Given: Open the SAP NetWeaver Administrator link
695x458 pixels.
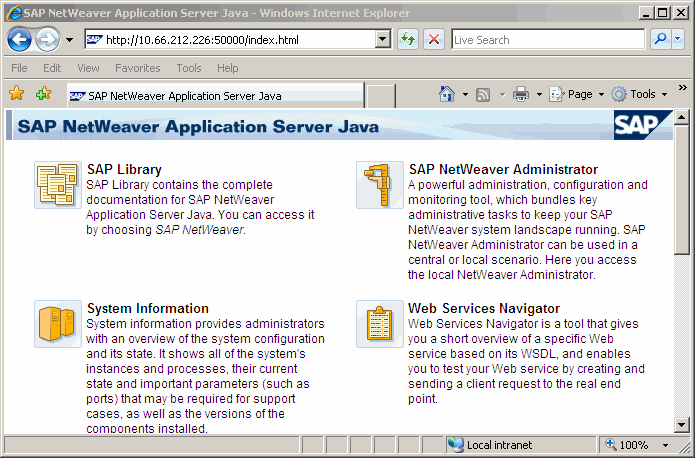Looking at the screenshot, I should [503, 169].
